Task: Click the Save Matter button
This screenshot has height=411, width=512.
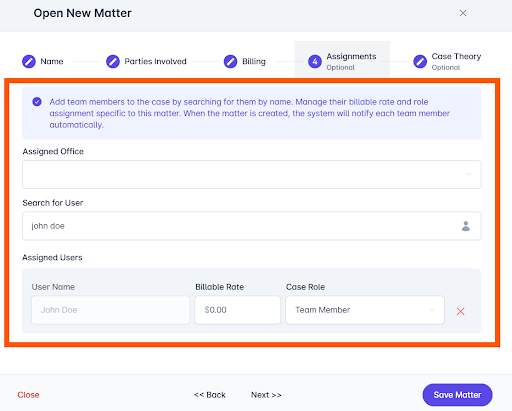Action: 457,395
